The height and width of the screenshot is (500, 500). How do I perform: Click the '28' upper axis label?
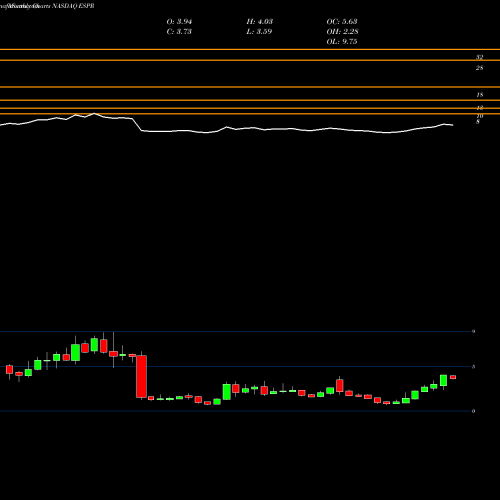click(x=479, y=68)
